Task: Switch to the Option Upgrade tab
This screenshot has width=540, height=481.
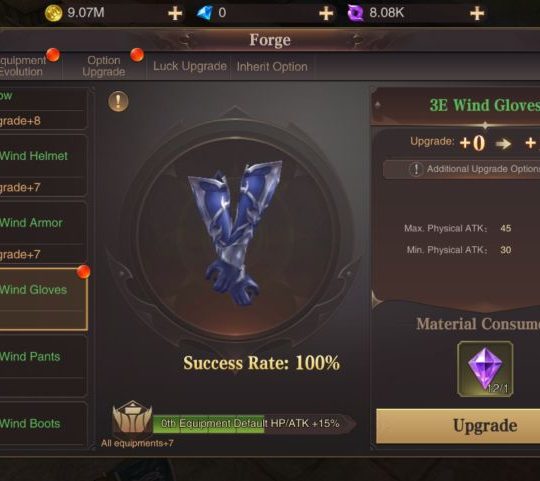Action: coord(104,66)
